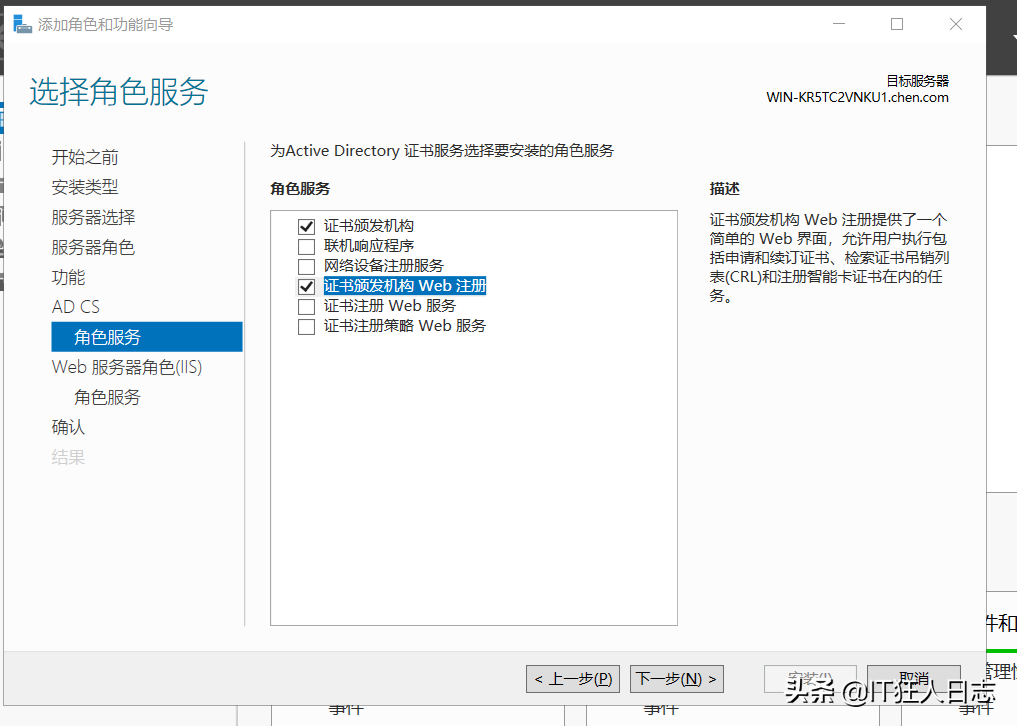The height and width of the screenshot is (726, 1017).
Task: Open Web 服务器角色(IIS) step
Action: tap(127, 367)
